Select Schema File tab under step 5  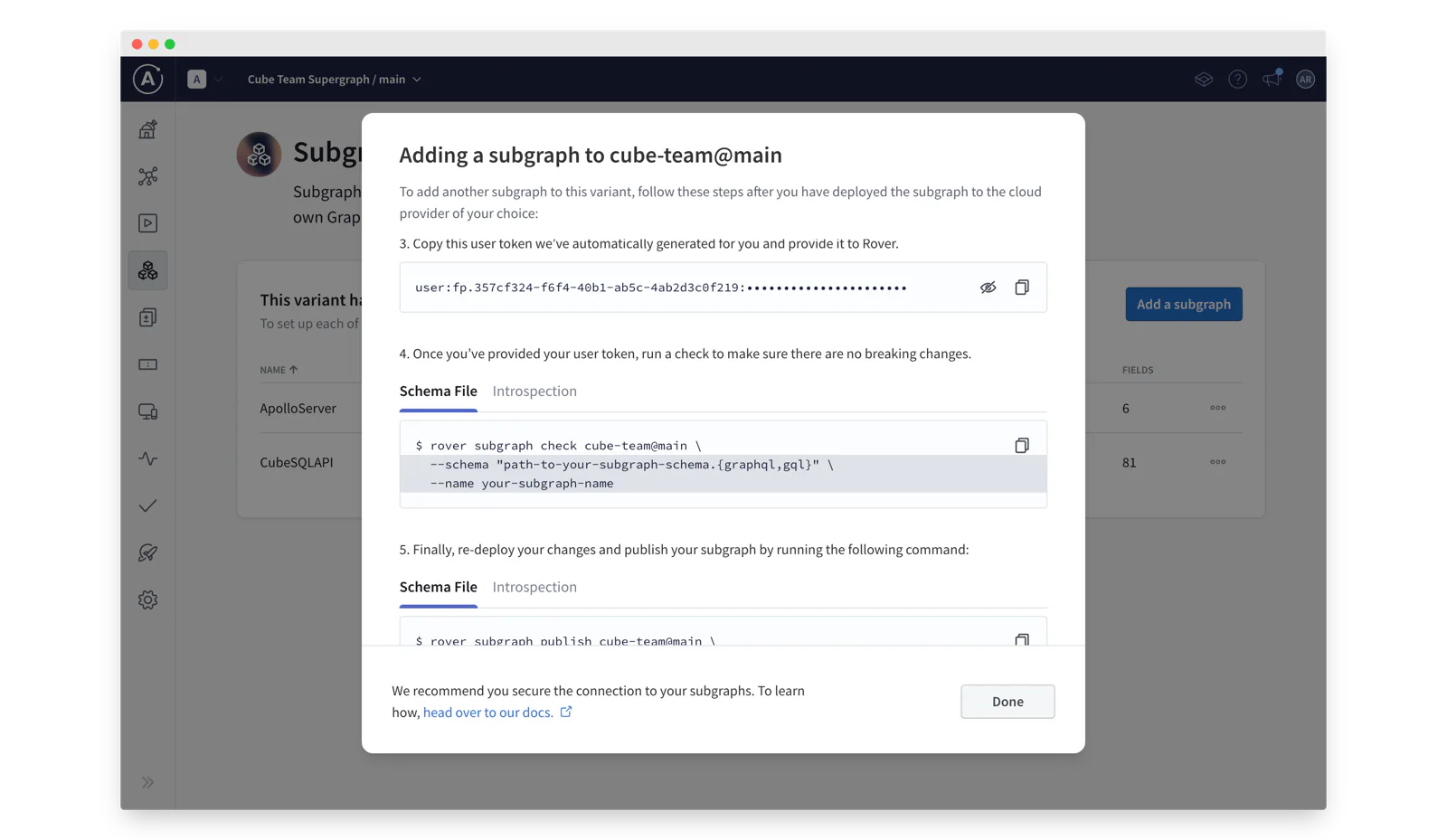(x=439, y=587)
